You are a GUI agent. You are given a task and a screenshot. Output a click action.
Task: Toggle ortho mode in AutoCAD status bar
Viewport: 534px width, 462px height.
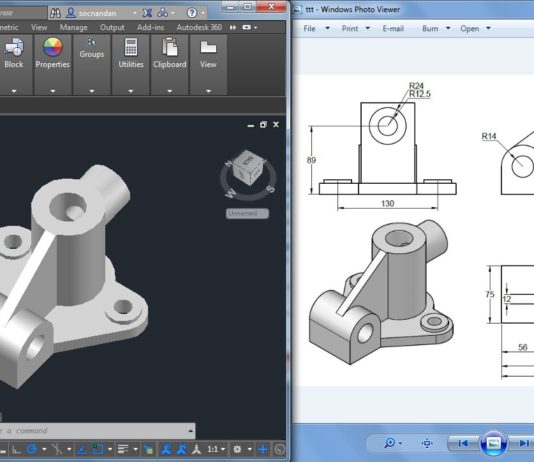coord(16,450)
